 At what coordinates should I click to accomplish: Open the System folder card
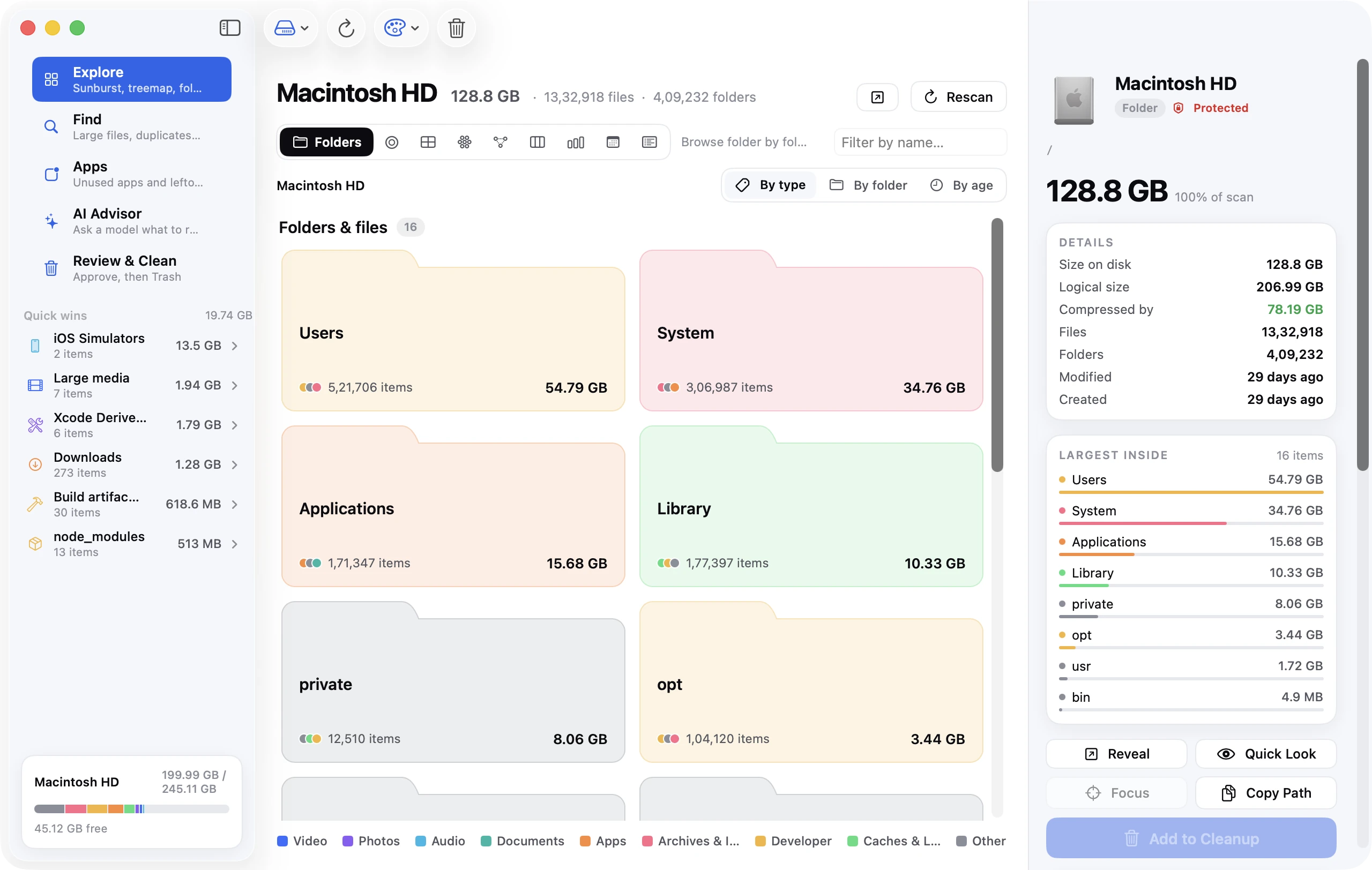pos(811,332)
